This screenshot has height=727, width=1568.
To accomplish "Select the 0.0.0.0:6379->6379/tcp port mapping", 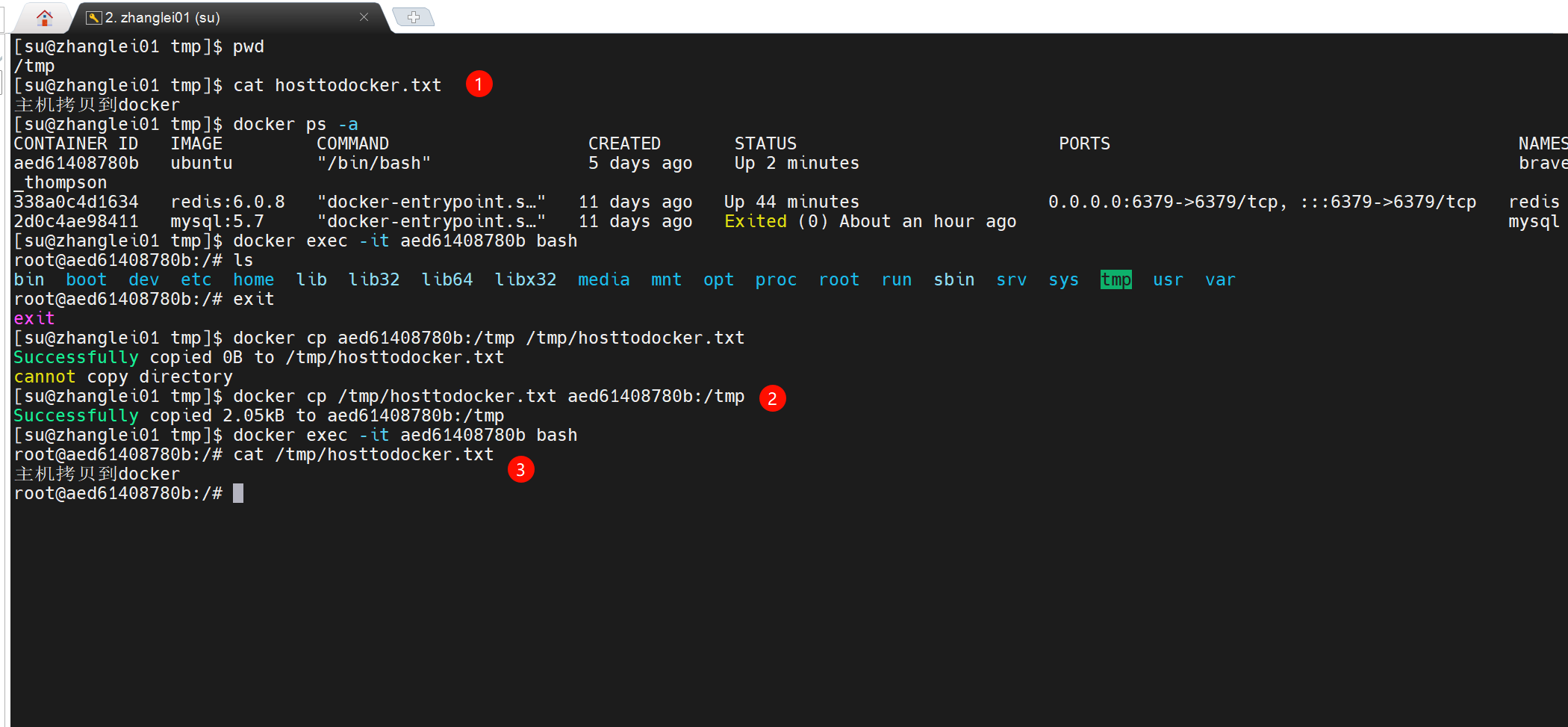I will tap(1165, 201).
